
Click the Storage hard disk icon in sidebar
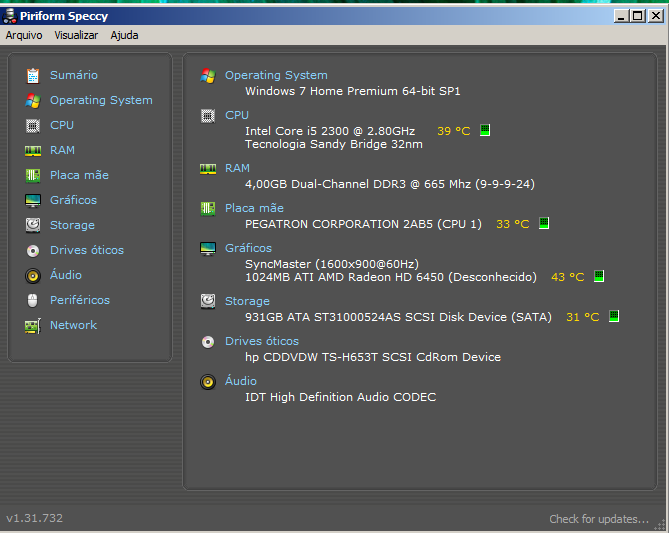[33, 225]
